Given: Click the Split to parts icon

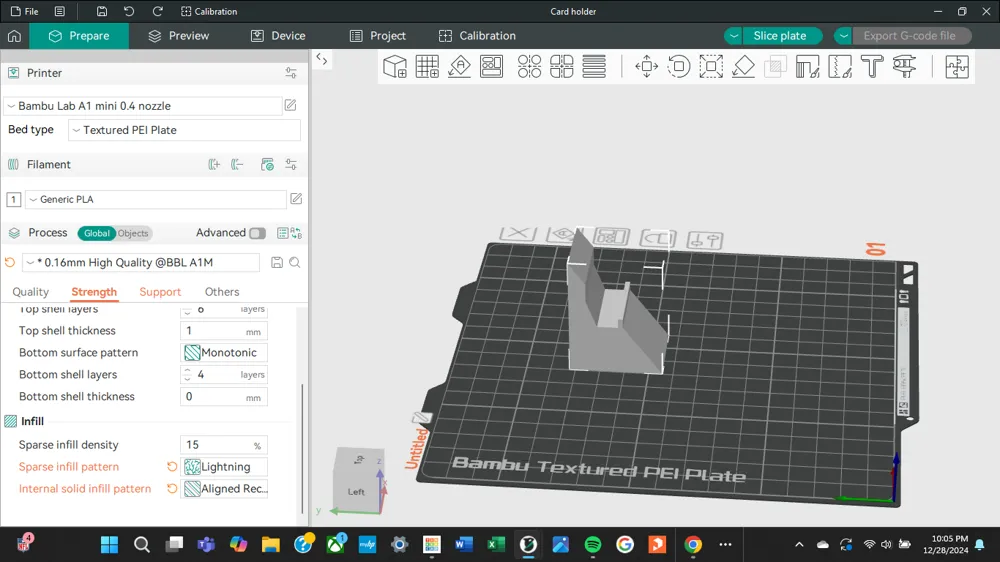Looking at the screenshot, I should tap(561, 66).
